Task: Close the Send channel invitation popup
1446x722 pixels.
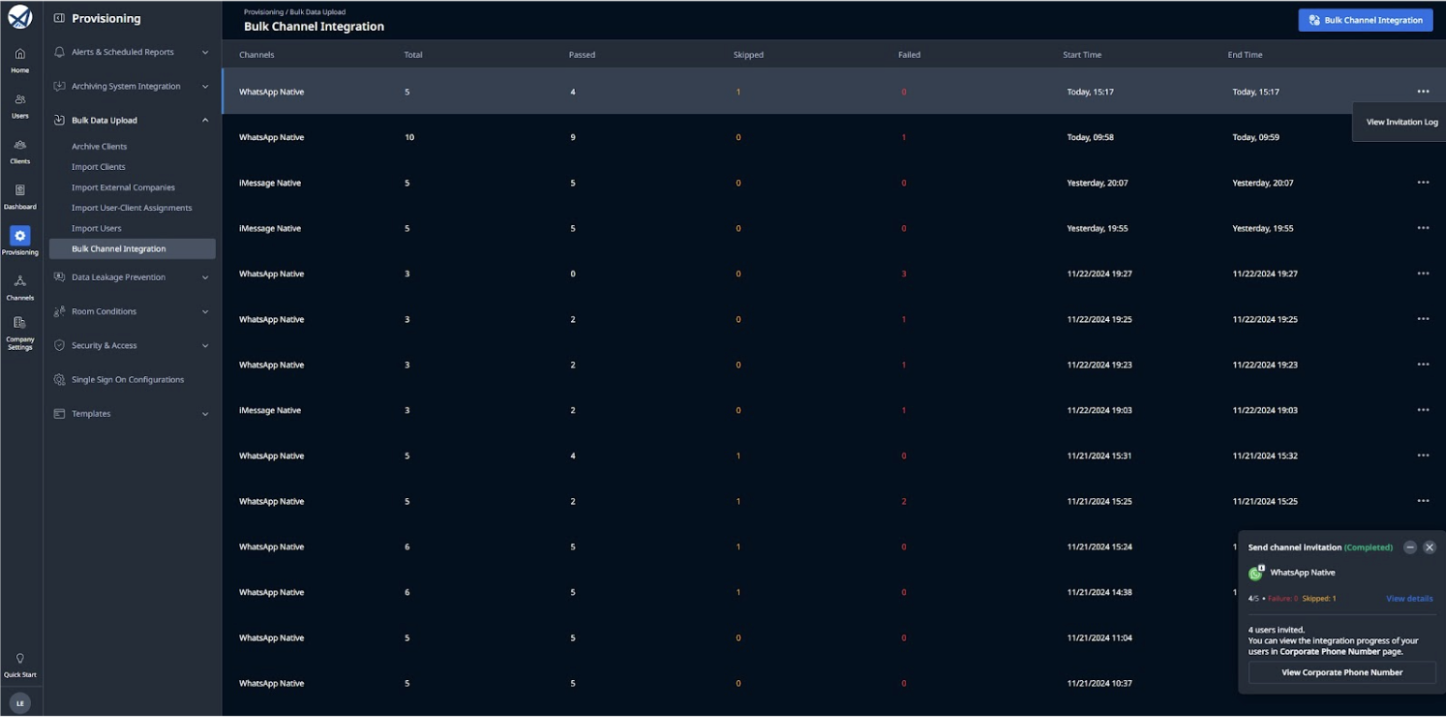Action: 1429,547
